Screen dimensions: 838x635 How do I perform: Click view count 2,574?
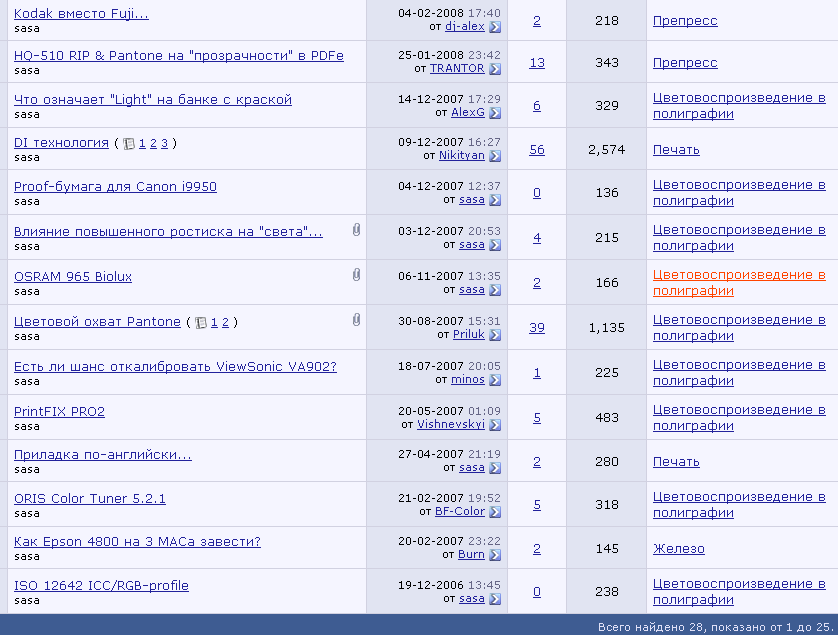607,150
